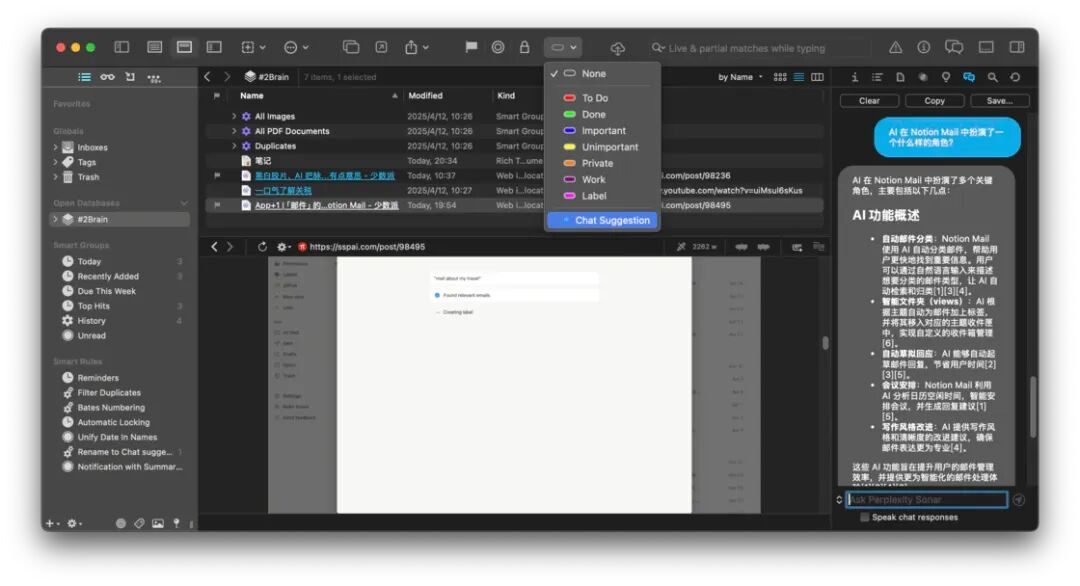Click the send arrow beside the chat input

pyautogui.click(x=1019, y=500)
